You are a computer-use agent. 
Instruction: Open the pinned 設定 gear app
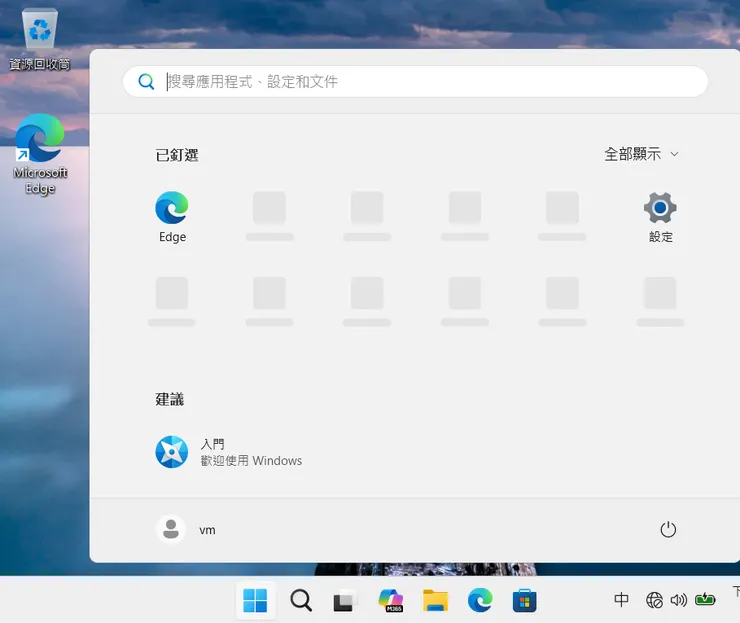[660, 217]
